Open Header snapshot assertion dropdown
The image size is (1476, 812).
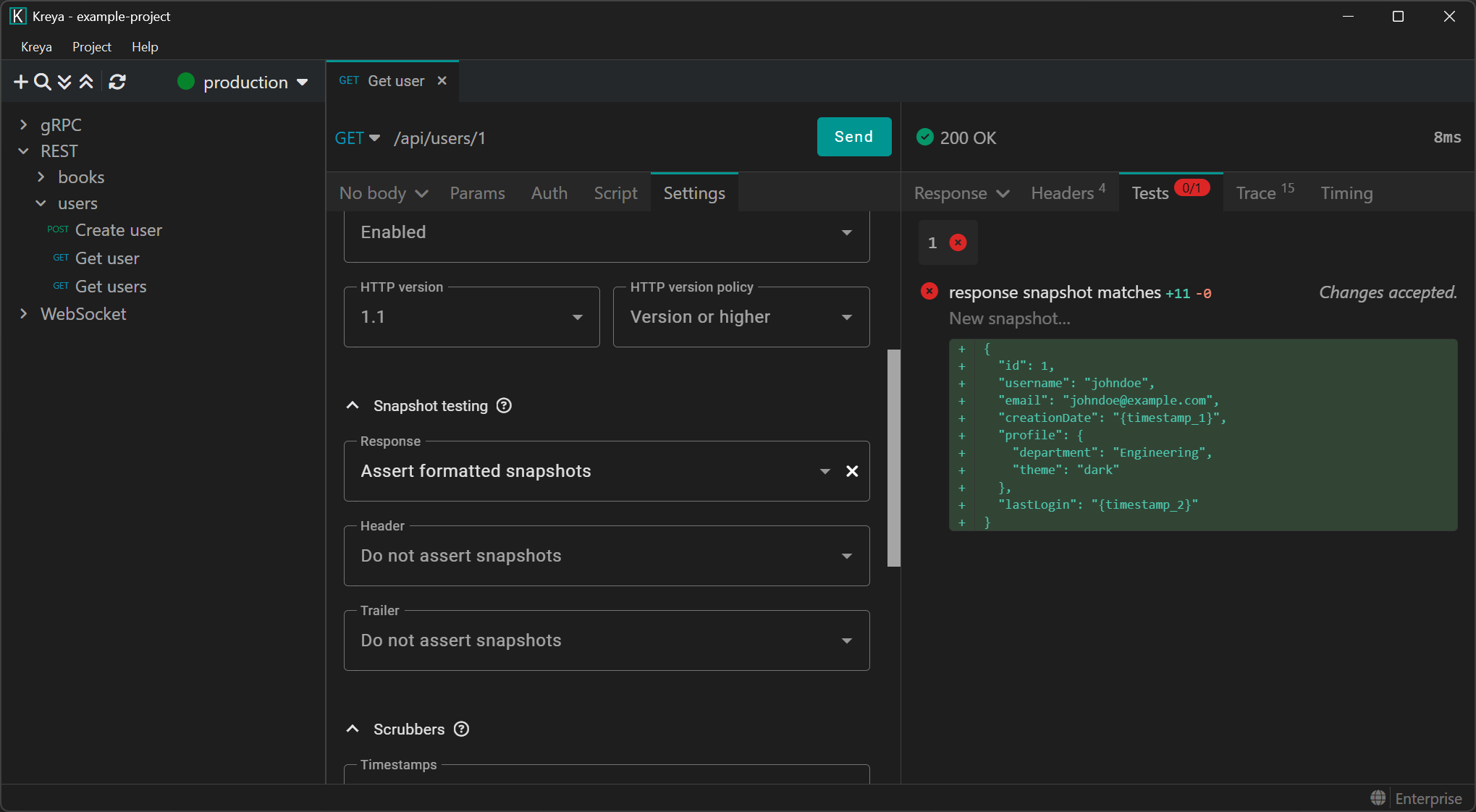point(607,556)
